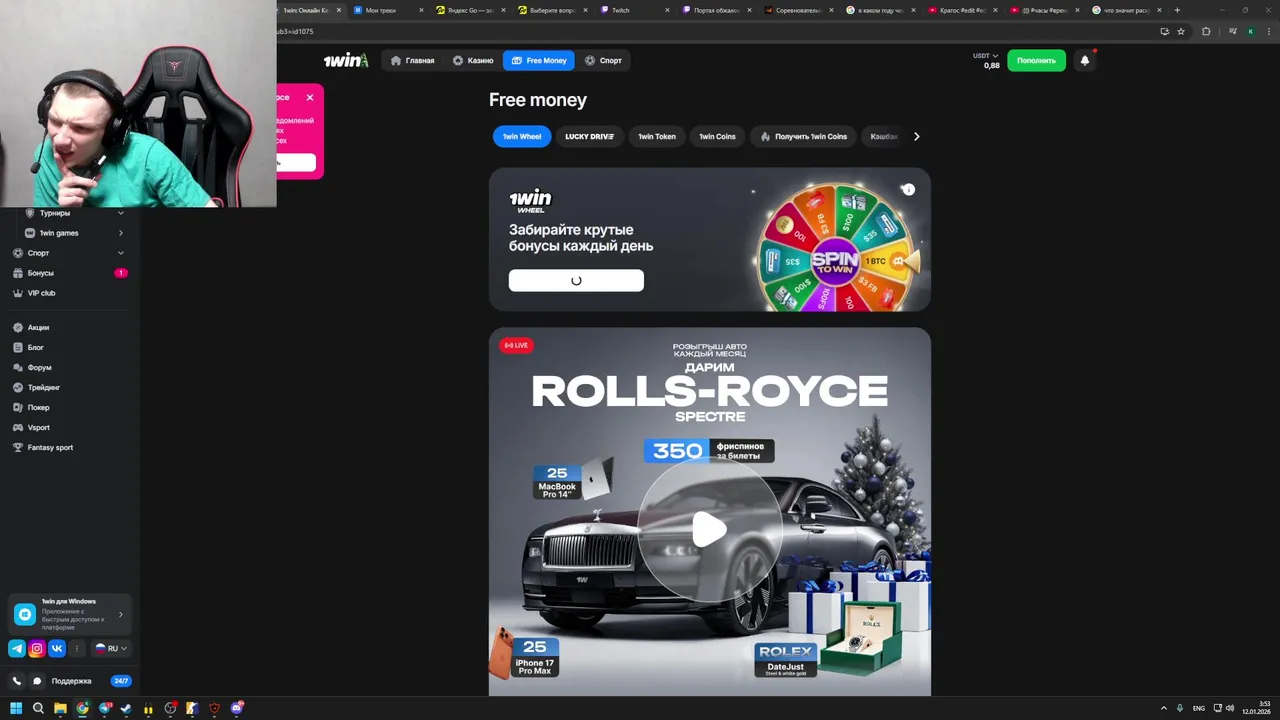Image resolution: width=1280 pixels, height=720 pixels.
Task: Open Windows taskbar search
Action: [38, 708]
